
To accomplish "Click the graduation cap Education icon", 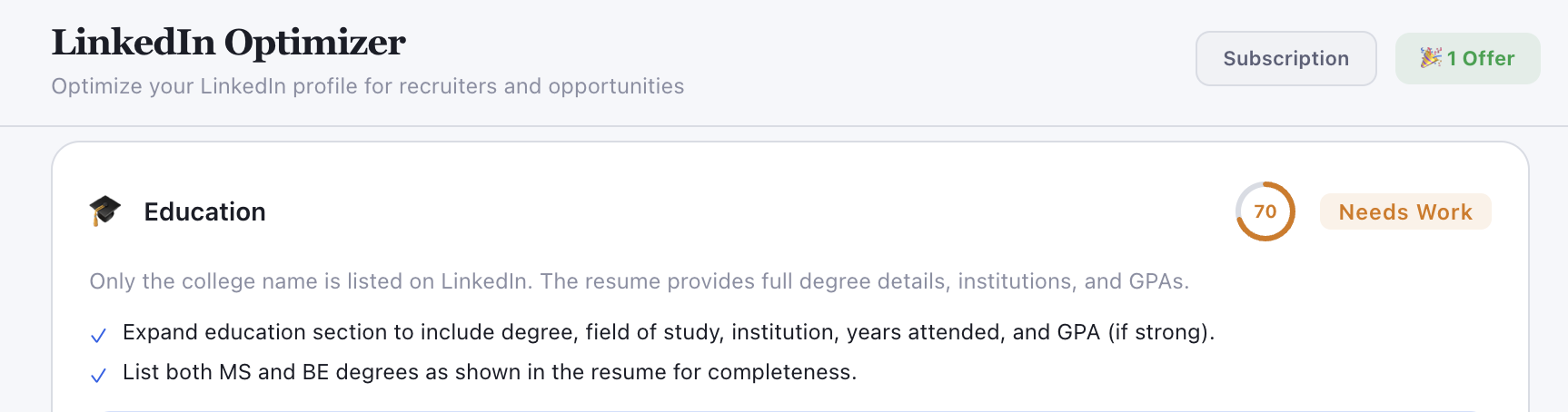I will click(x=105, y=211).
